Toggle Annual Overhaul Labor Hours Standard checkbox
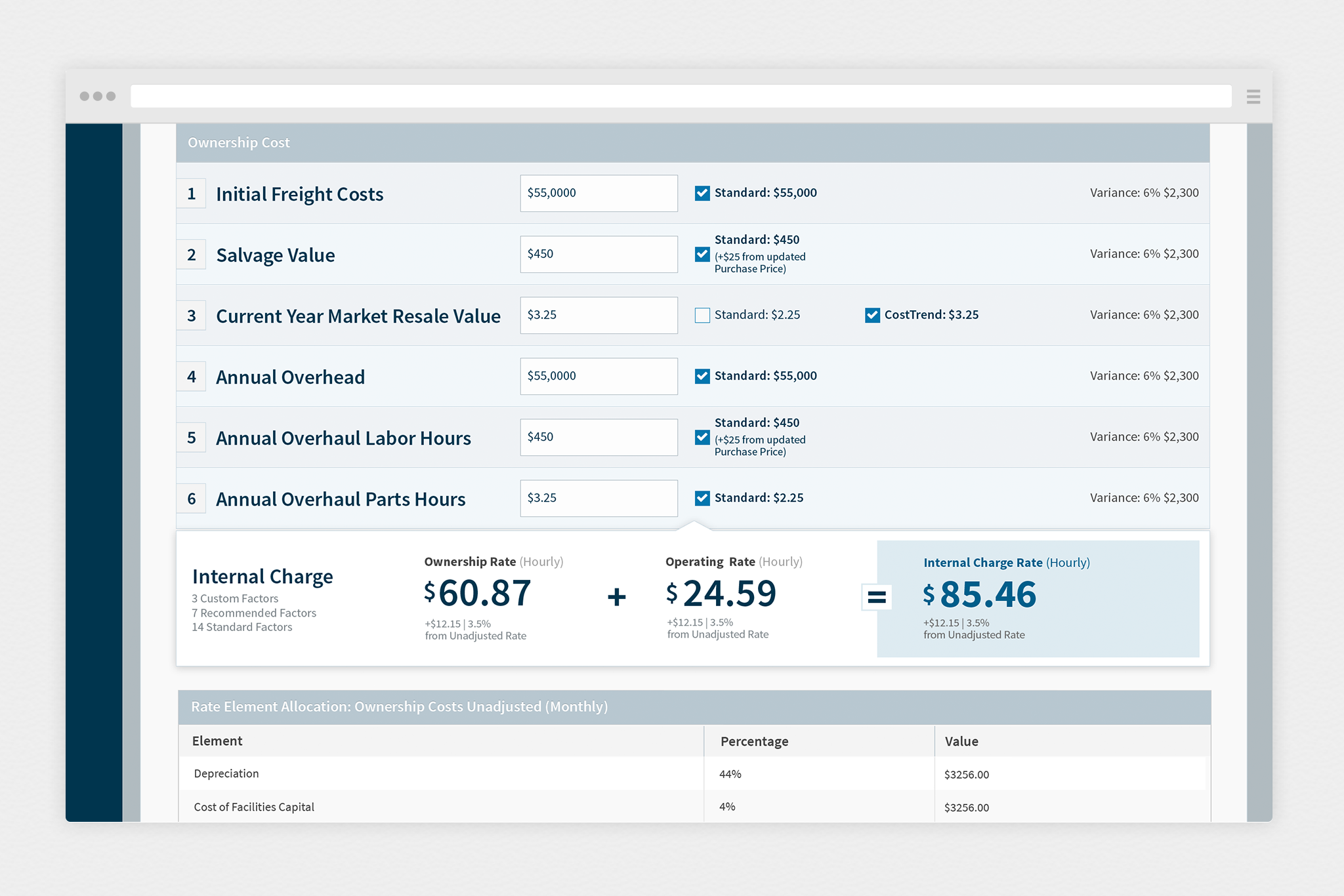The height and width of the screenshot is (896, 1344). [702, 437]
